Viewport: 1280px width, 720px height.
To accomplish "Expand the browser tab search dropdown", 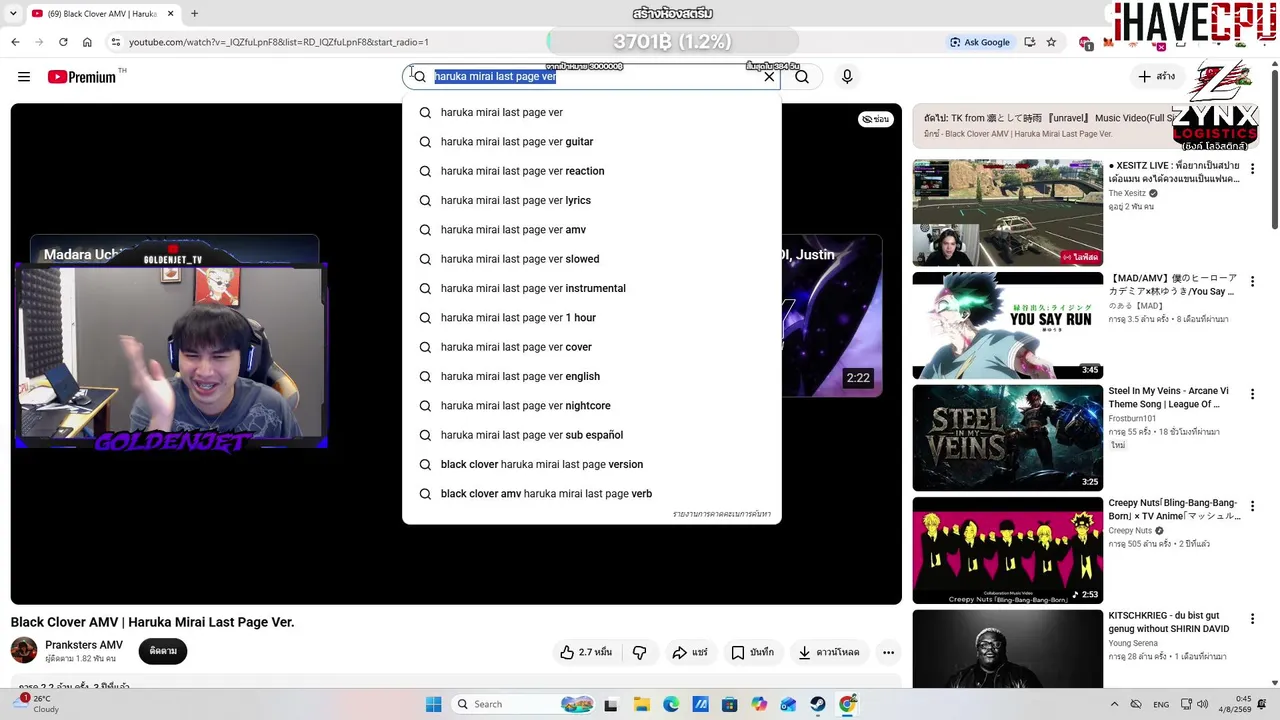I will click(14, 14).
